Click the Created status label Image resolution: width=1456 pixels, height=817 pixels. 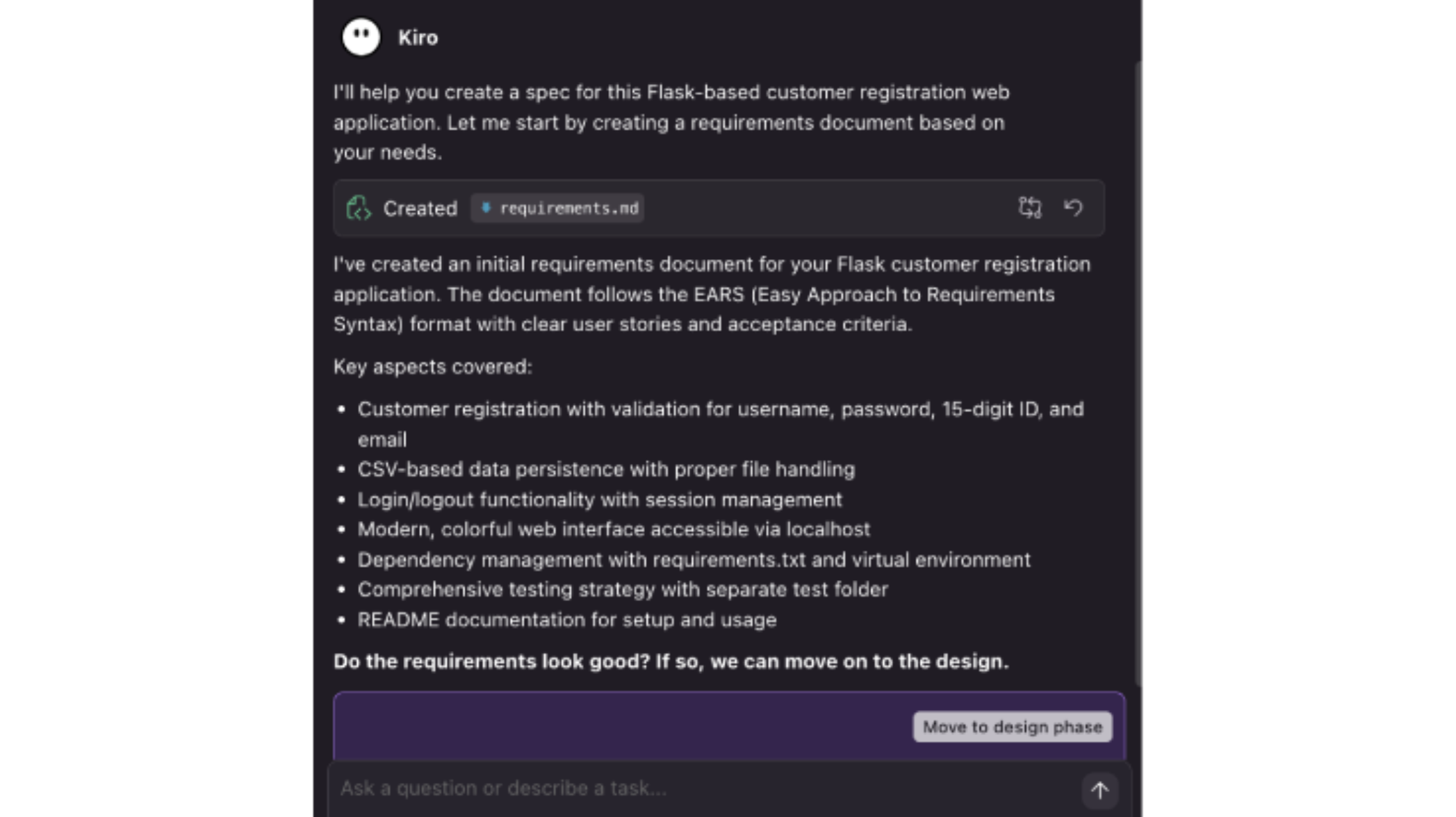pos(420,208)
